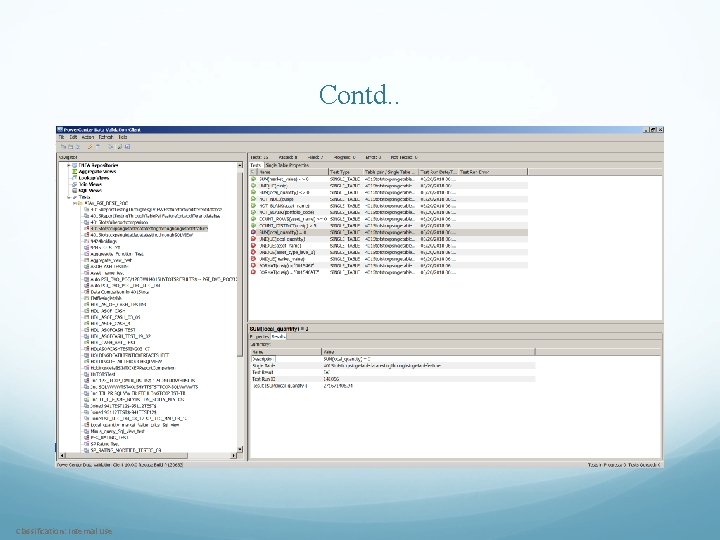Sort by the Test Type column header

[346, 172]
